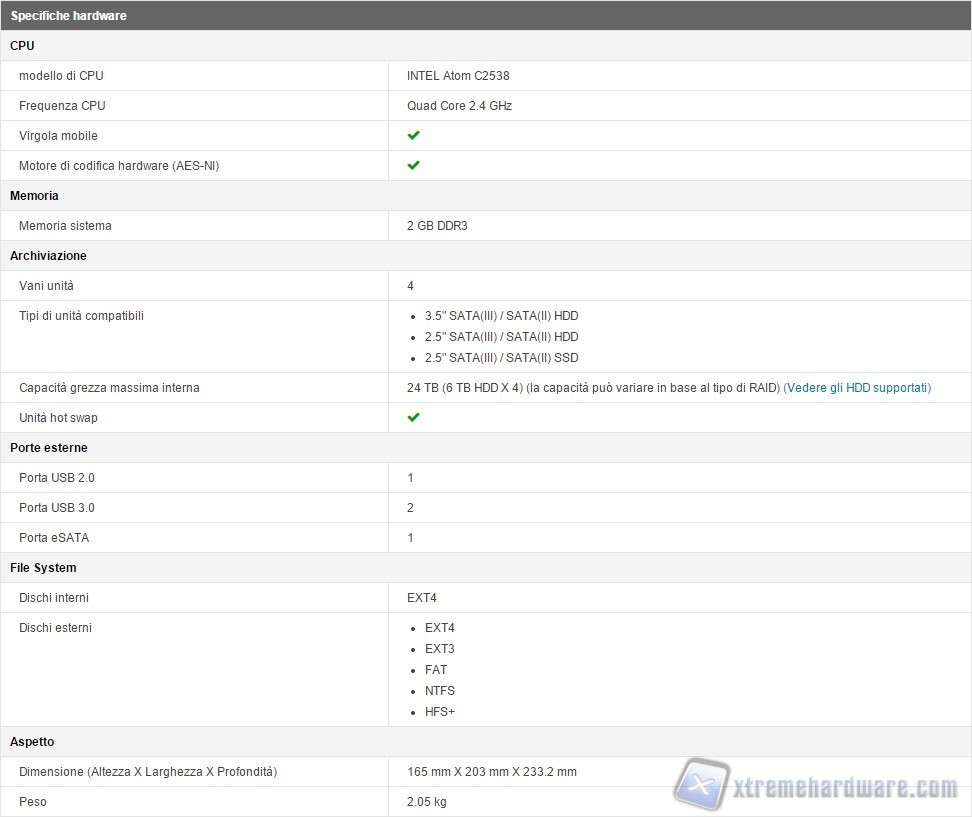Click the Unità hot swap checkmark
Viewport: 972px width, 817px height.
[413, 417]
